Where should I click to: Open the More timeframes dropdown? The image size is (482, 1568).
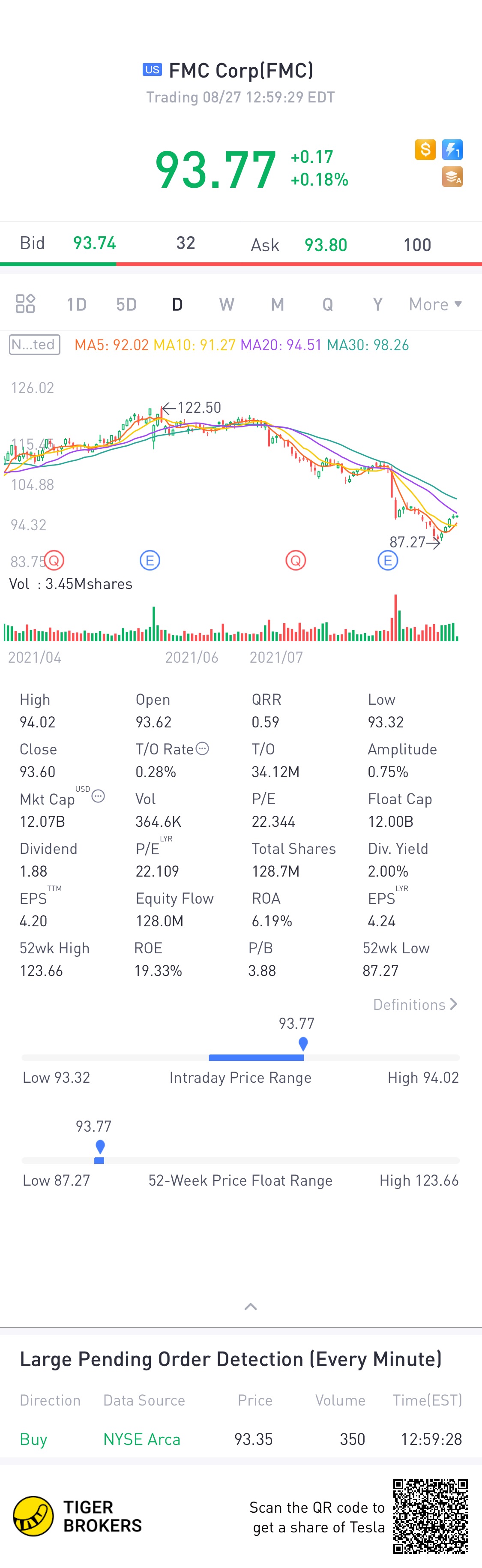[435, 304]
